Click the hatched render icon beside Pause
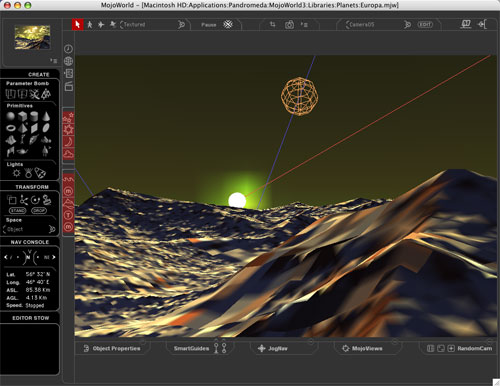Screen dimensions: 500x386 point(228,24)
